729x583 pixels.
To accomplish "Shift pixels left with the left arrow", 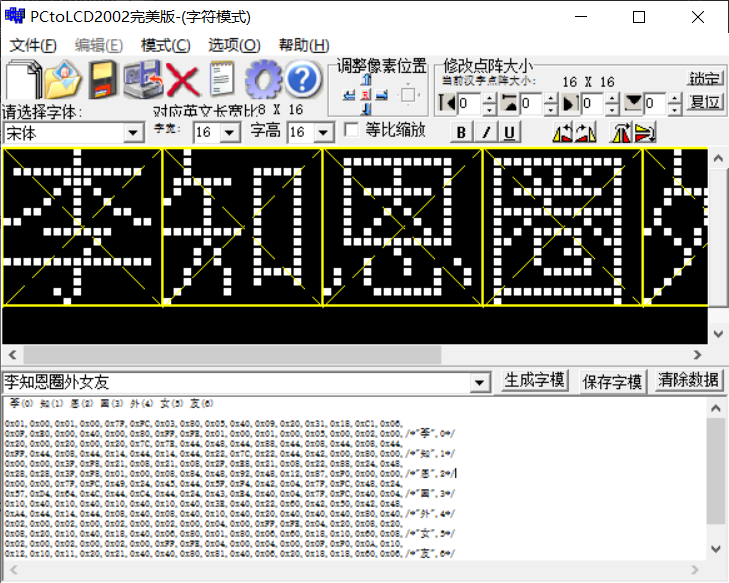I will (x=349, y=95).
